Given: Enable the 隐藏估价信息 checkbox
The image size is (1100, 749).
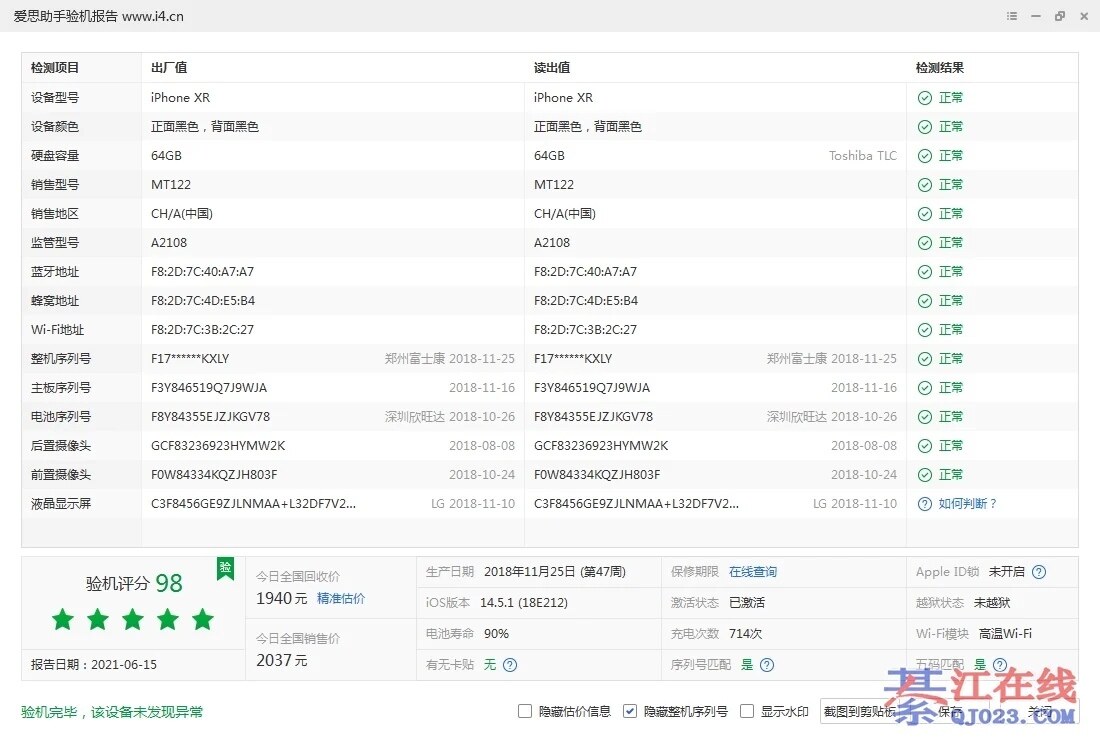Looking at the screenshot, I should click(525, 712).
